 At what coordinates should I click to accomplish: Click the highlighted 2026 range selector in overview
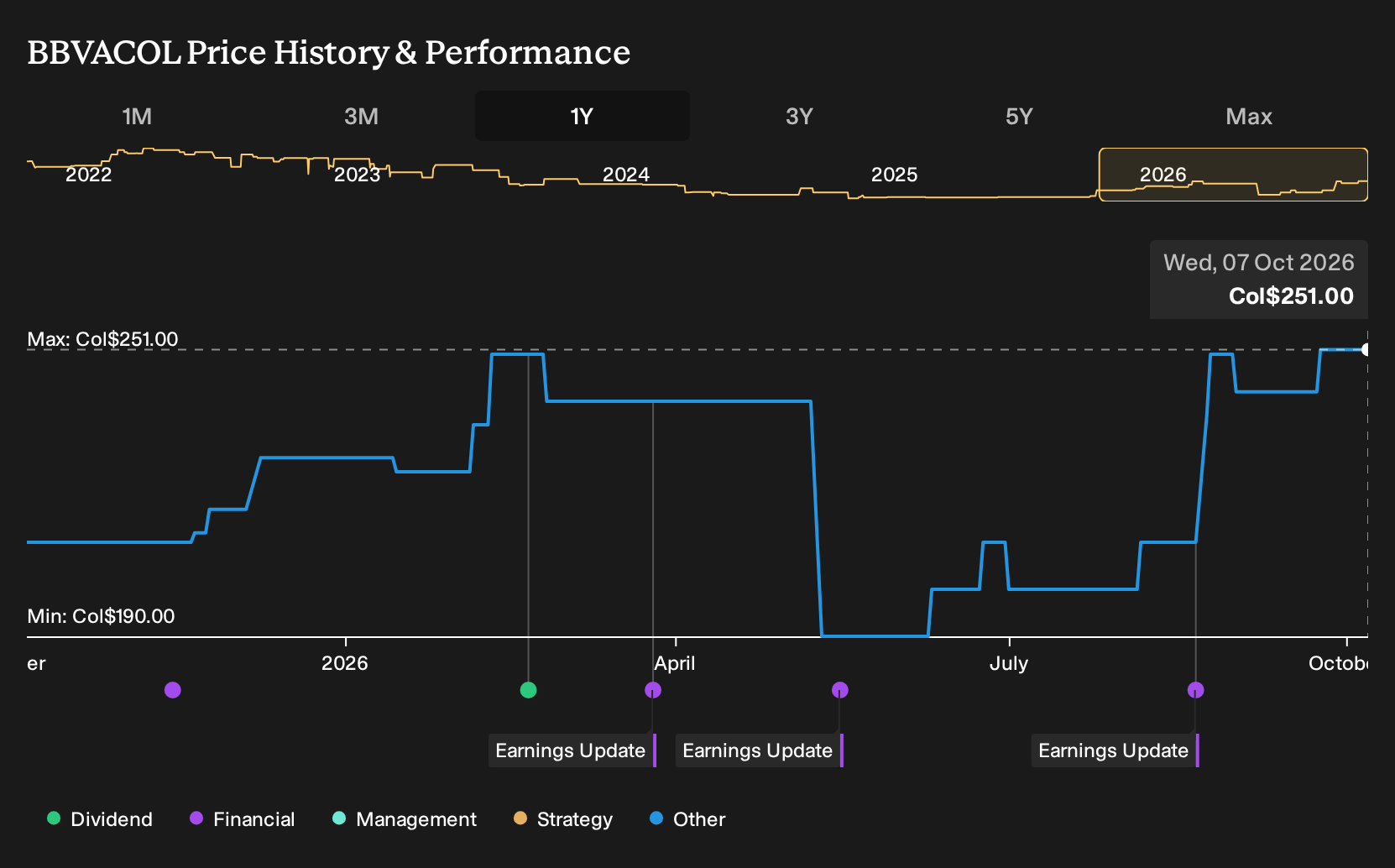point(1233,175)
